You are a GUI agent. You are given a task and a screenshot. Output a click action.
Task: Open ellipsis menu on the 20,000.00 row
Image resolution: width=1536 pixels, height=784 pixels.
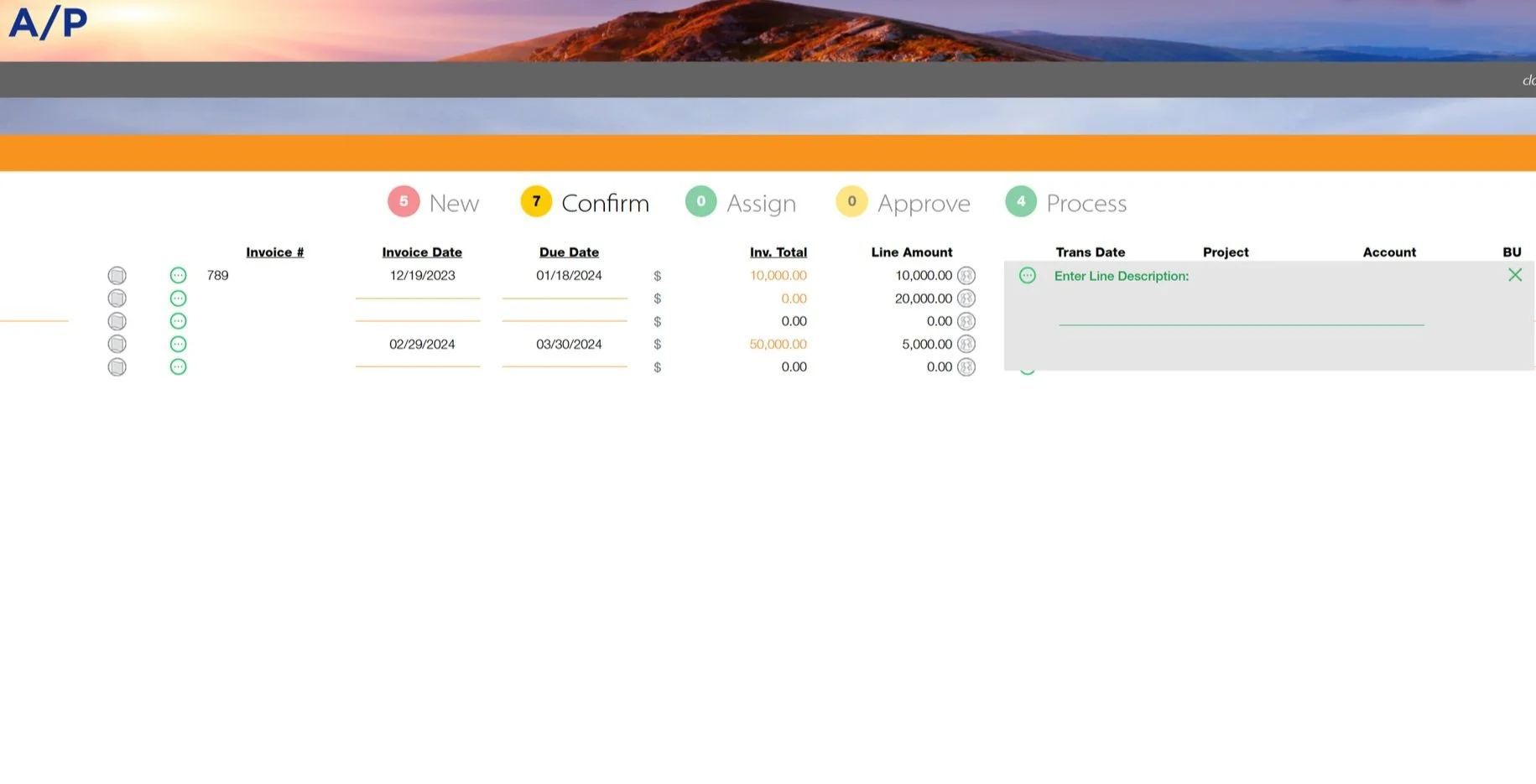tap(178, 299)
